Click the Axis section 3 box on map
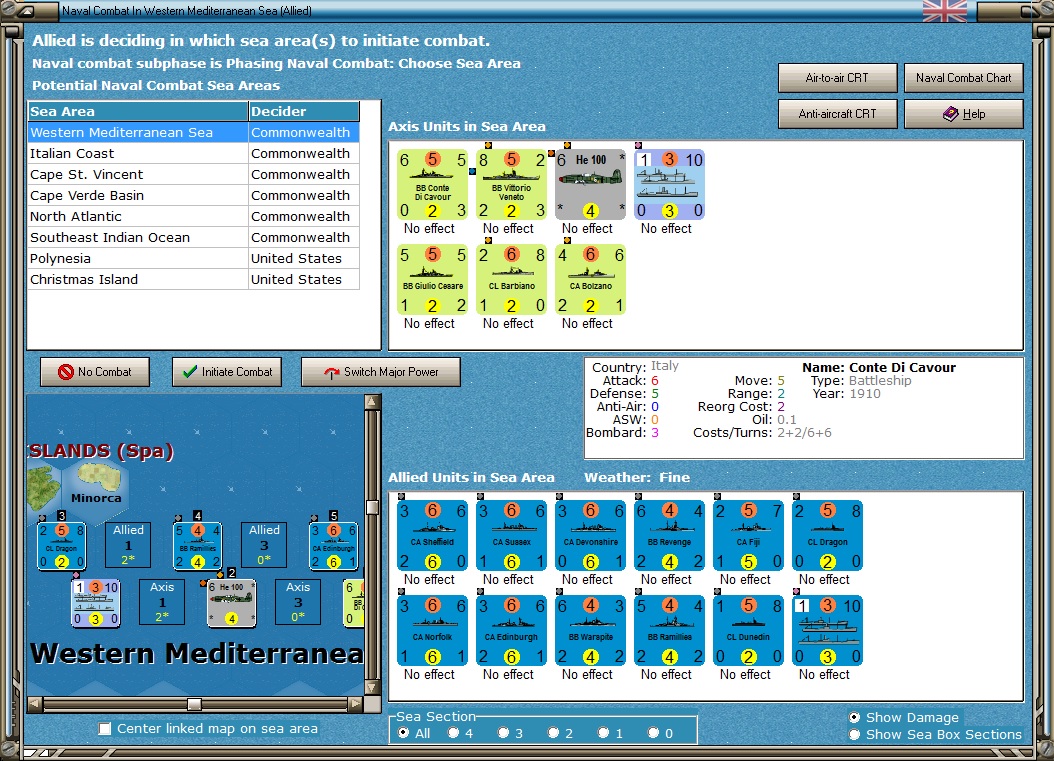Image resolution: width=1054 pixels, height=761 pixels. point(298,602)
